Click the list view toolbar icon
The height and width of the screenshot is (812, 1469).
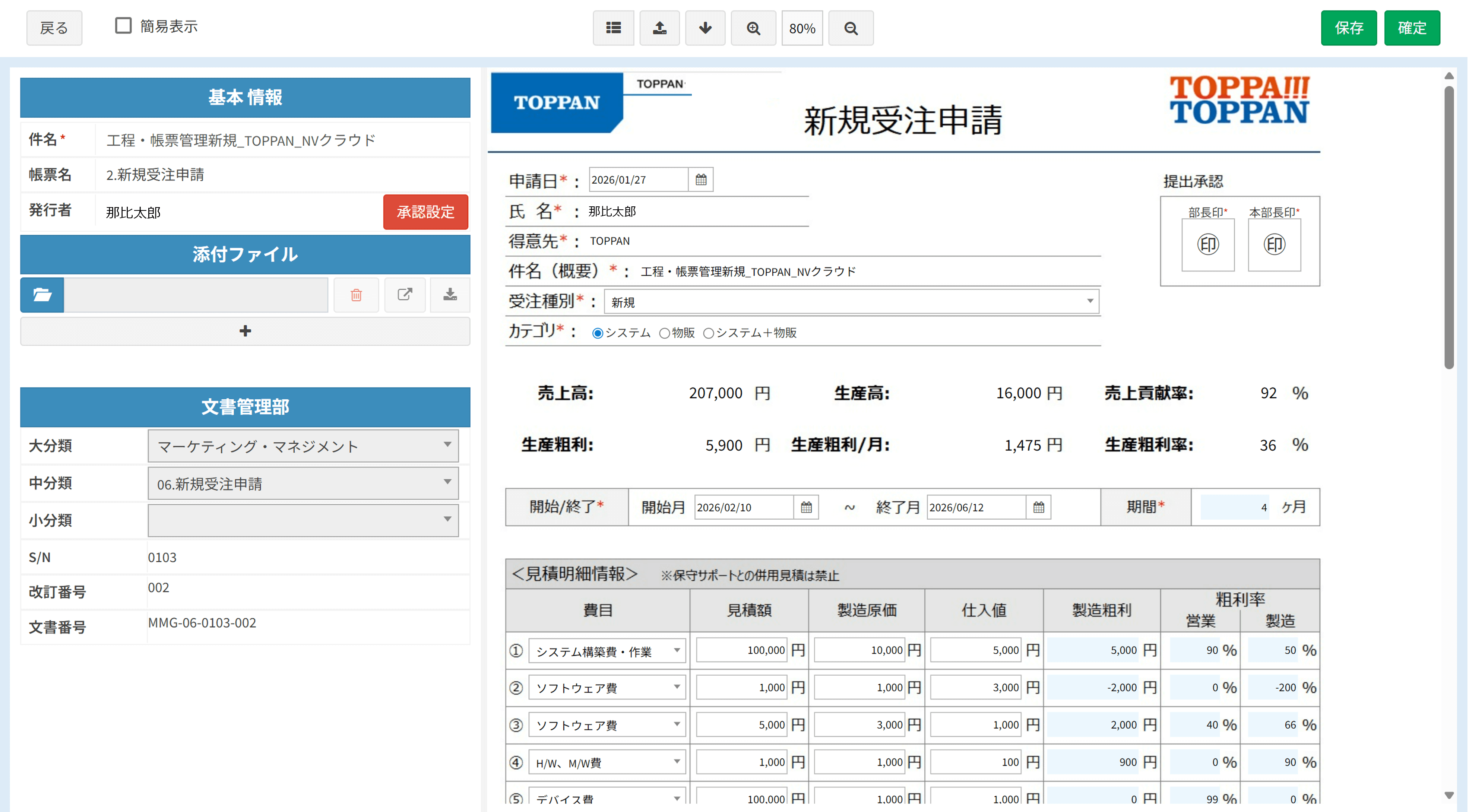coord(613,28)
